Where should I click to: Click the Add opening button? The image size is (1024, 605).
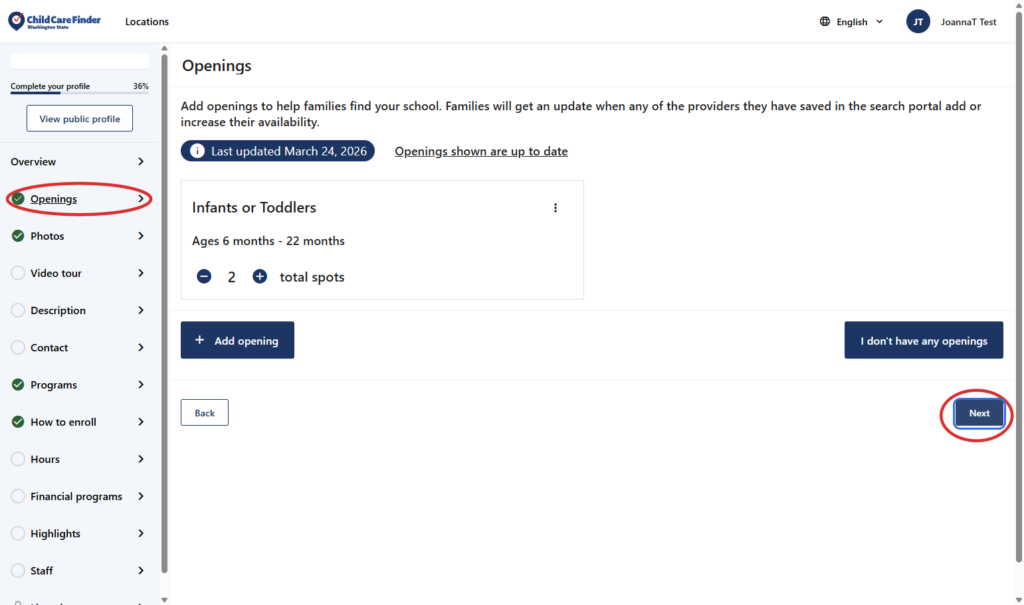(x=237, y=341)
